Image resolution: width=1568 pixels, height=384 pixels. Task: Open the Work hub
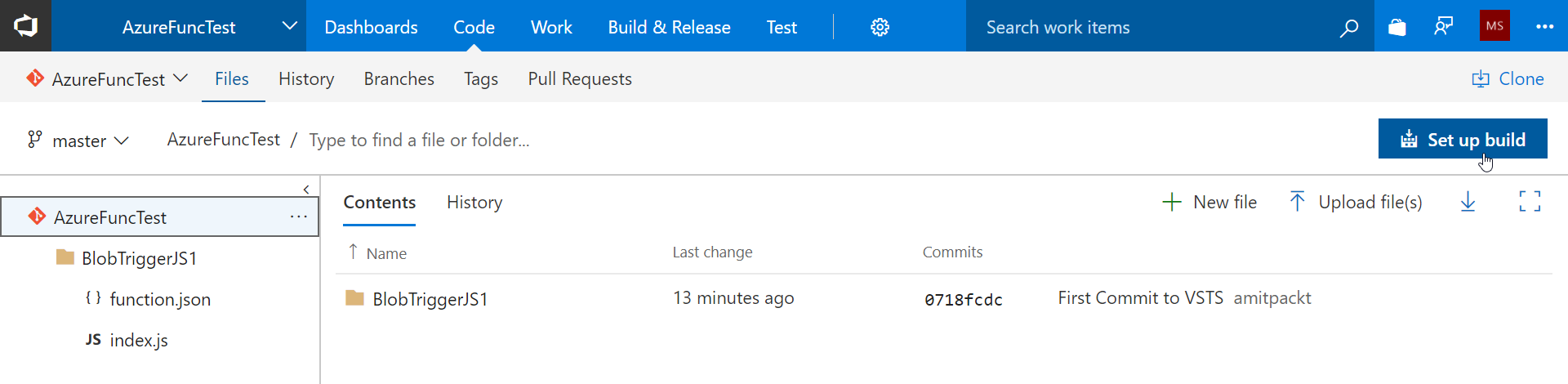tap(551, 27)
